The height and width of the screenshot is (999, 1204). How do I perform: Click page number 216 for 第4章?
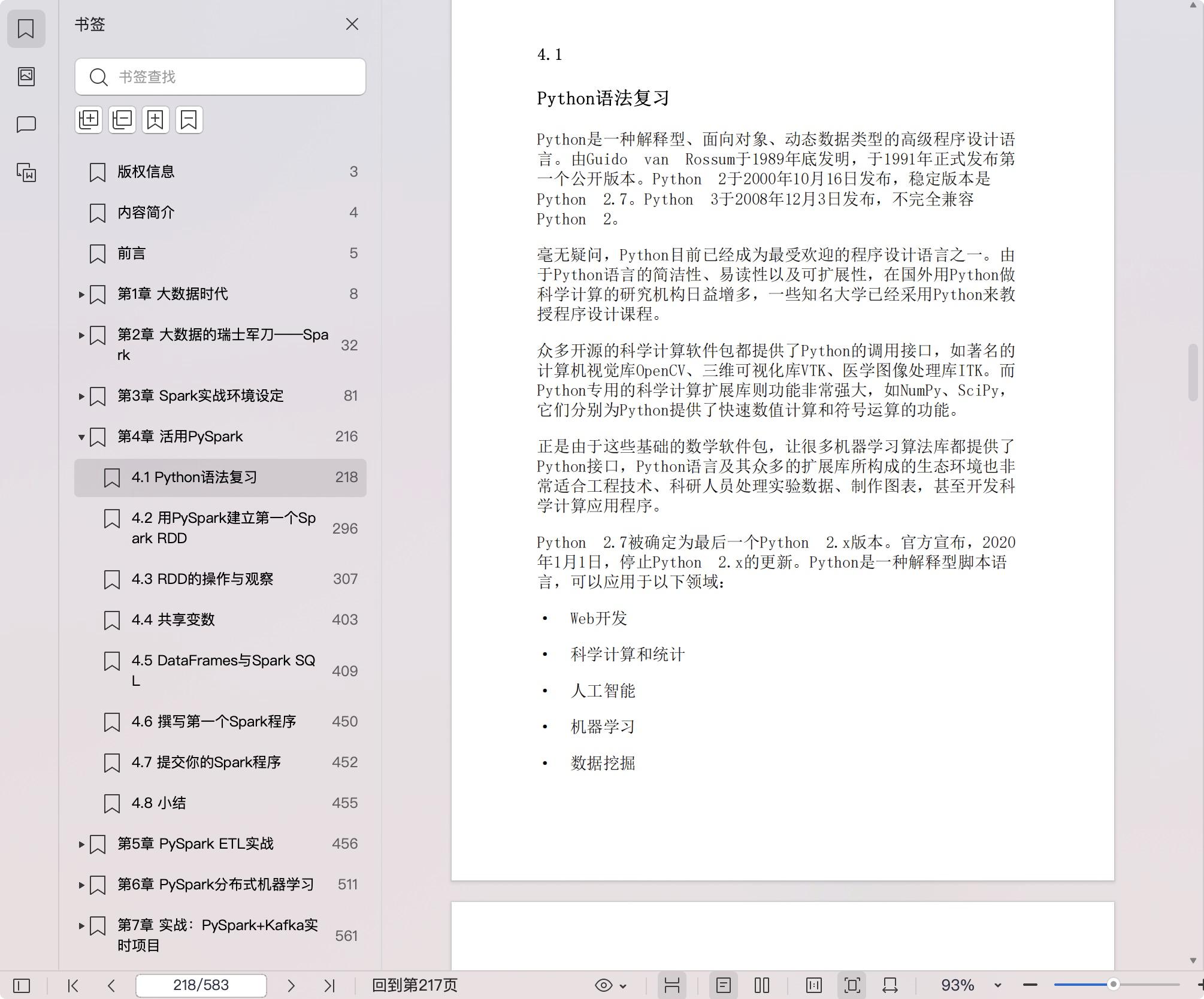pyautogui.click(x=346, y=437)
